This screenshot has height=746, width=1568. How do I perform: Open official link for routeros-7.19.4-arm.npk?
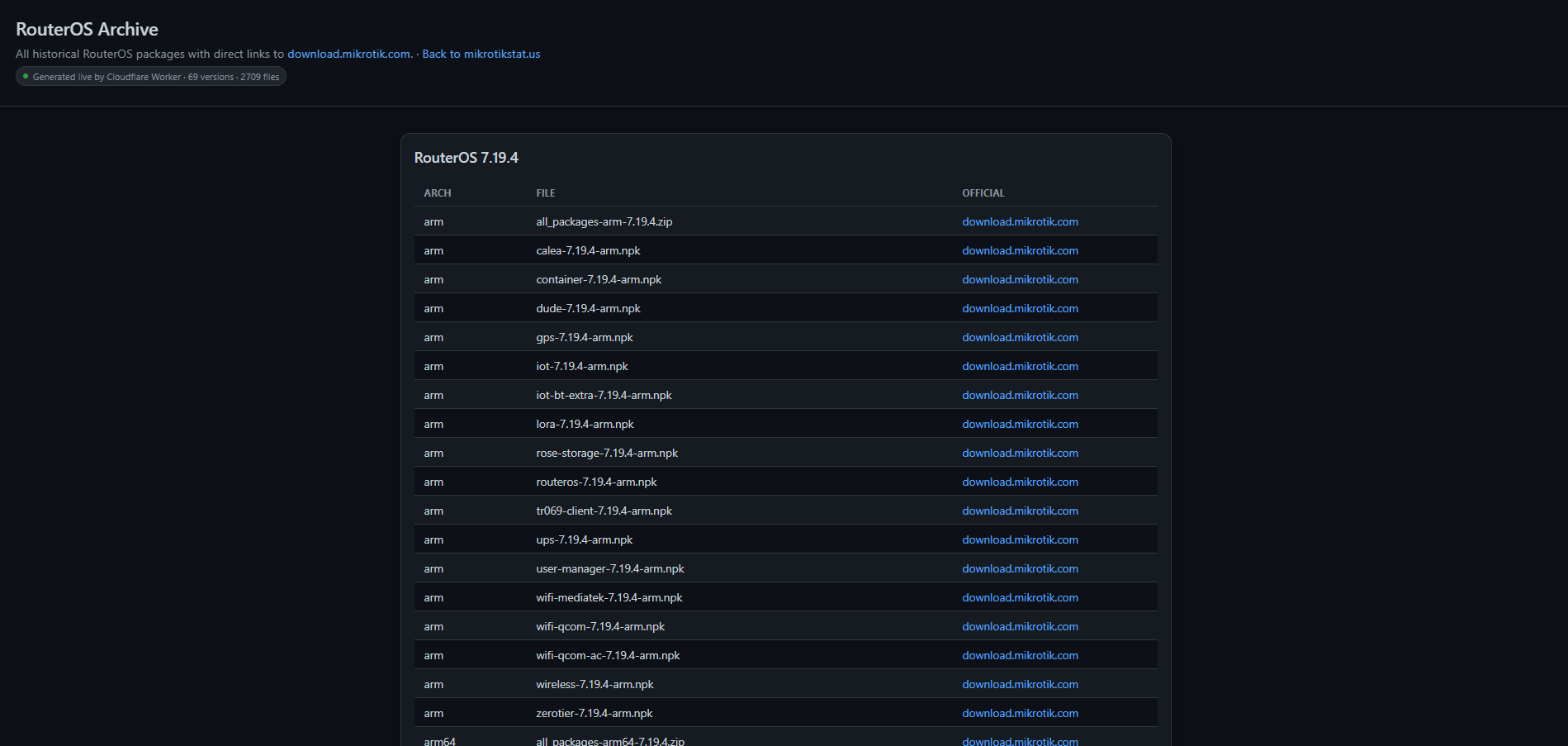pos(1020,482)
